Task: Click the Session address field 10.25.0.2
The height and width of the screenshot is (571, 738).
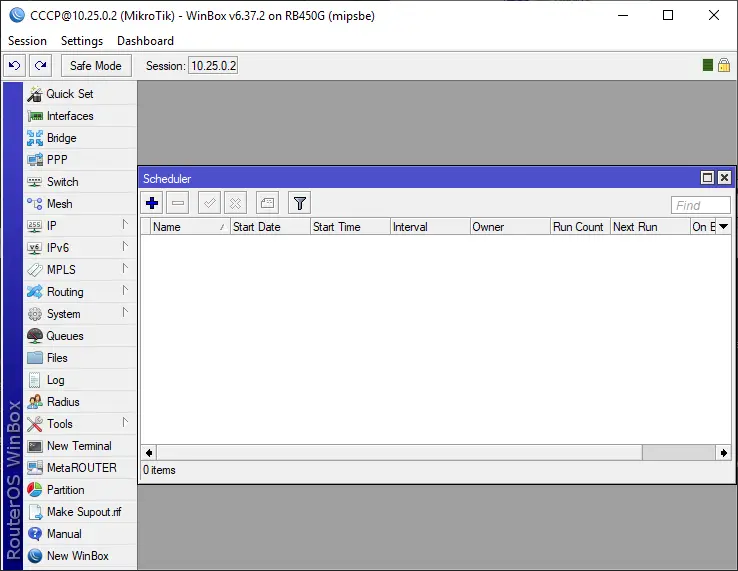Action: [213, 65]
